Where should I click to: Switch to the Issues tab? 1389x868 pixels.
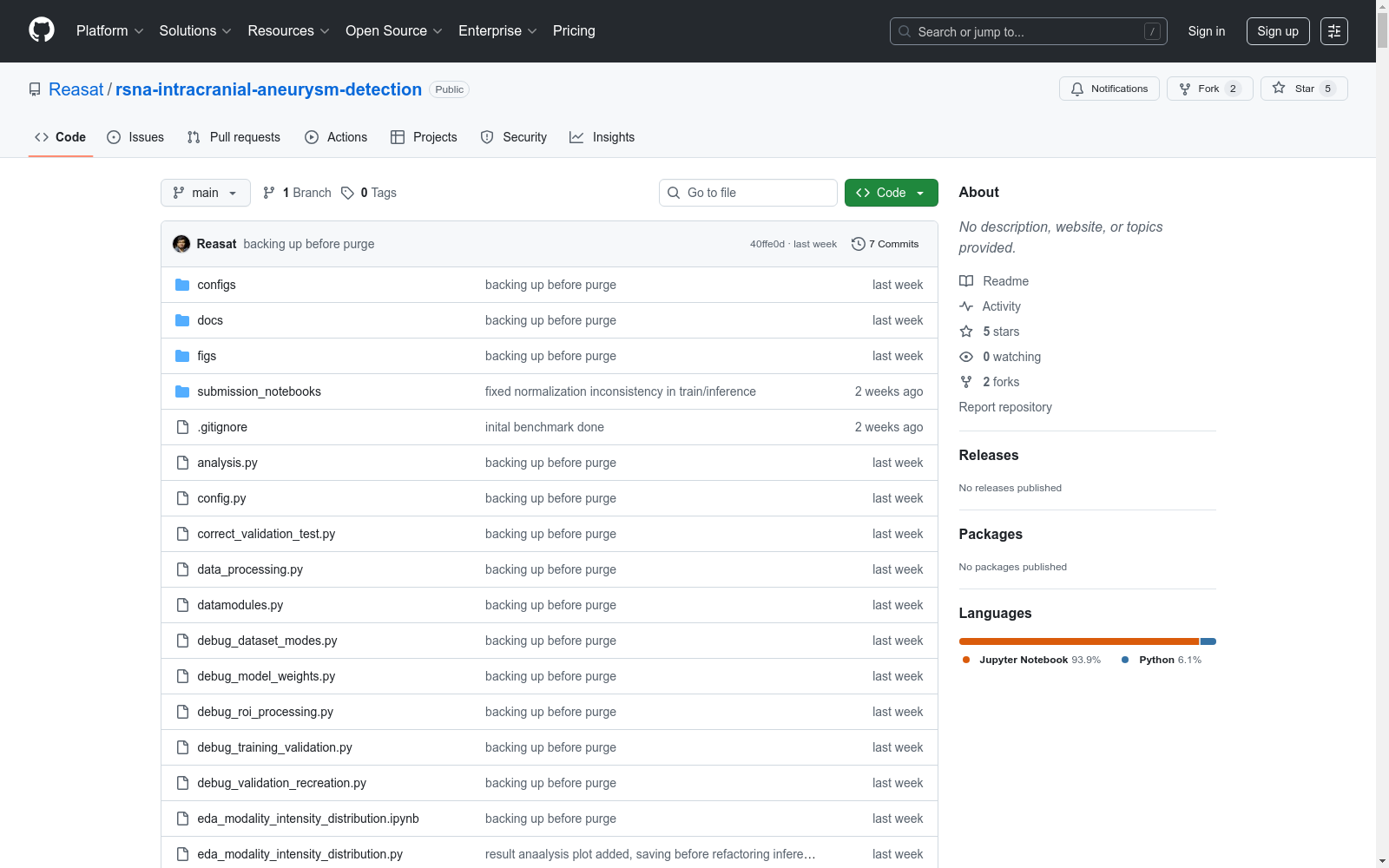[135, 137]
